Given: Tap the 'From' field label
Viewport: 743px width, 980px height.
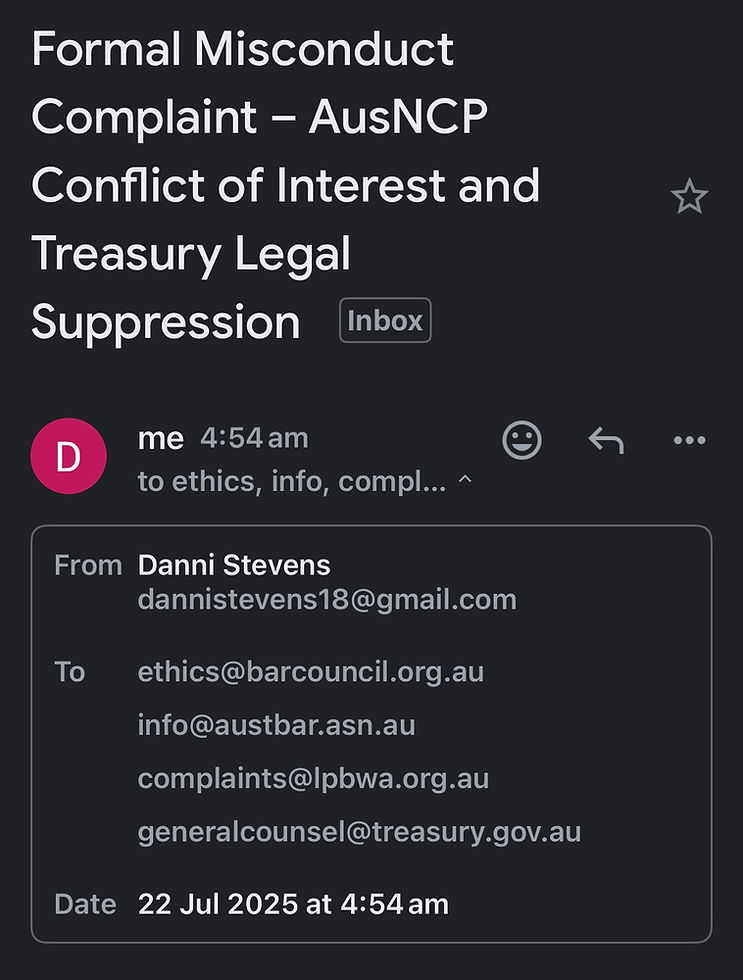Looking at the screenshot, I should [x=88, y=565].
